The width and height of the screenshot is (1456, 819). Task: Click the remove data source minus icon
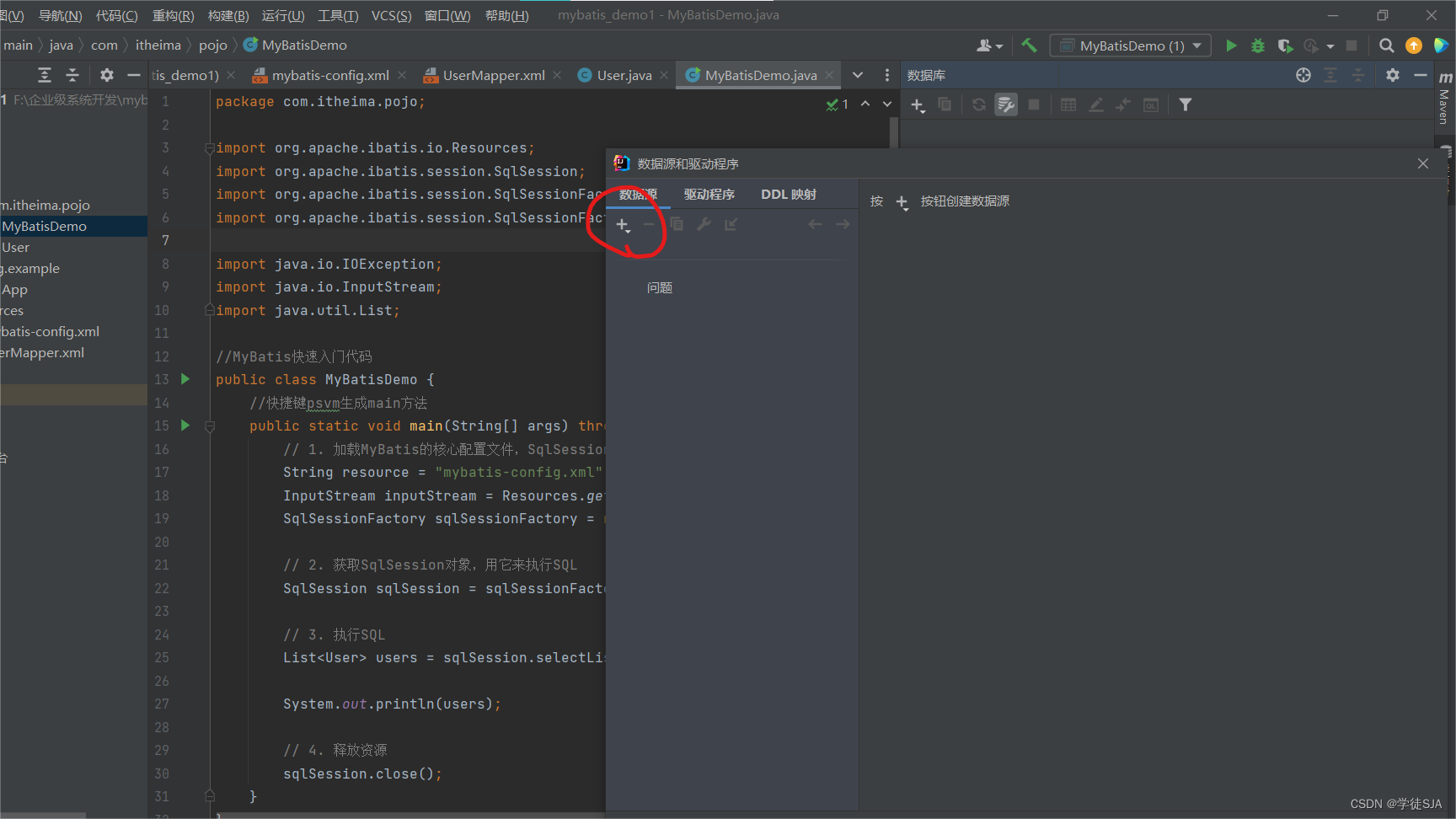coord(649,224)
